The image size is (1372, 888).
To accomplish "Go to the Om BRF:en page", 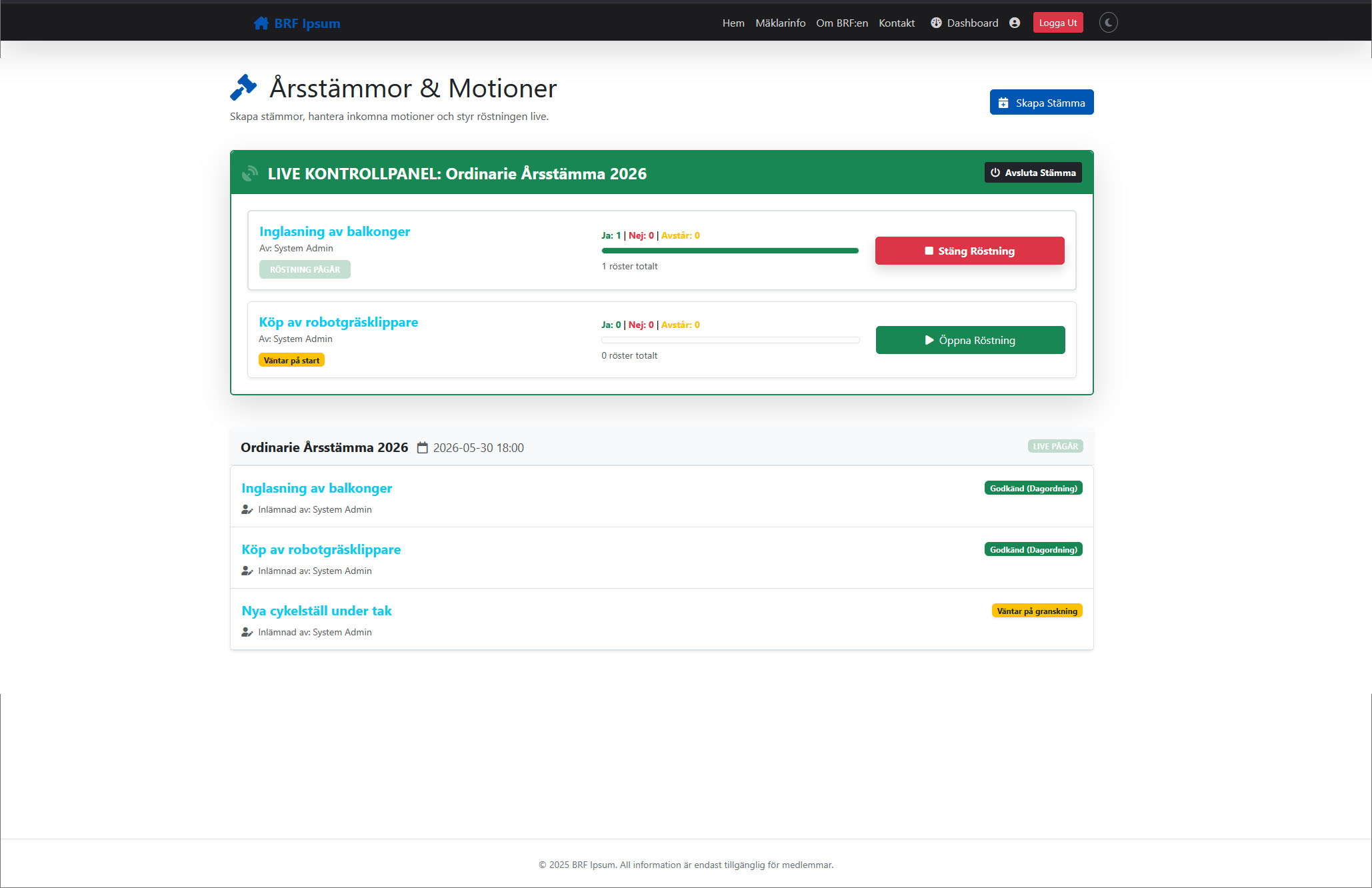I will tap(842, 23).
